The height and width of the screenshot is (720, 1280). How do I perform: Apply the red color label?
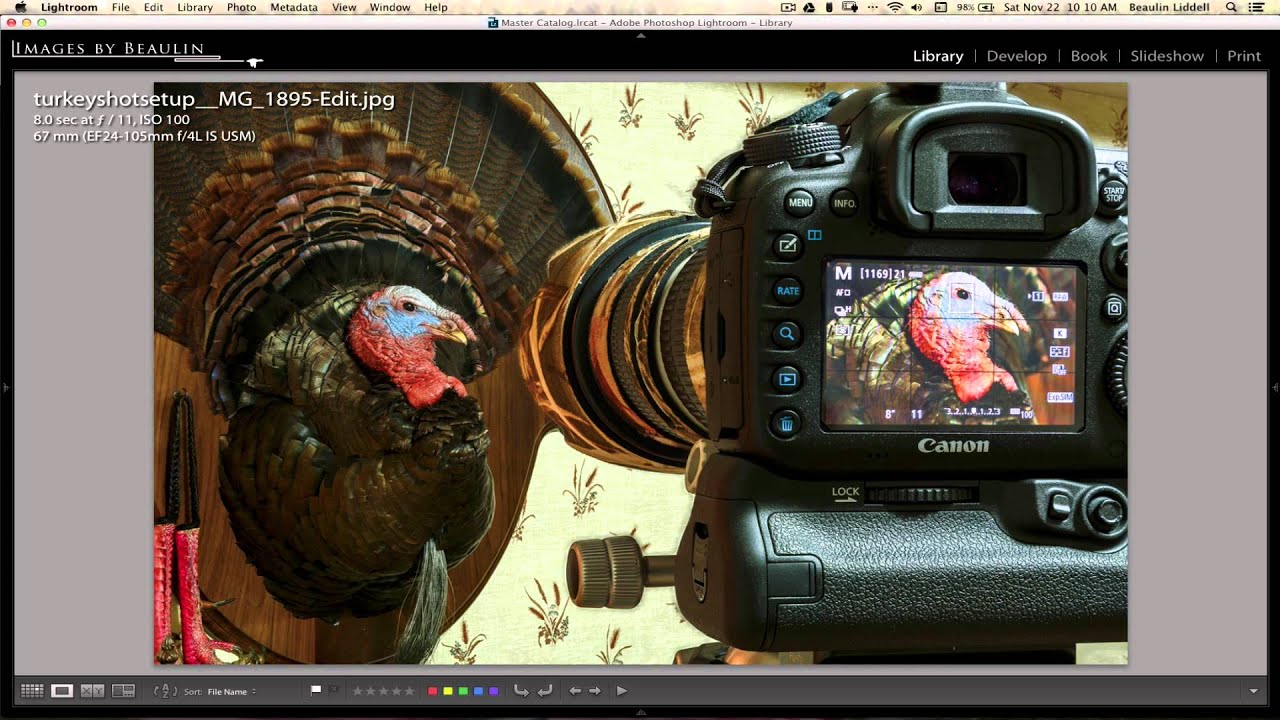pos(432,691)
